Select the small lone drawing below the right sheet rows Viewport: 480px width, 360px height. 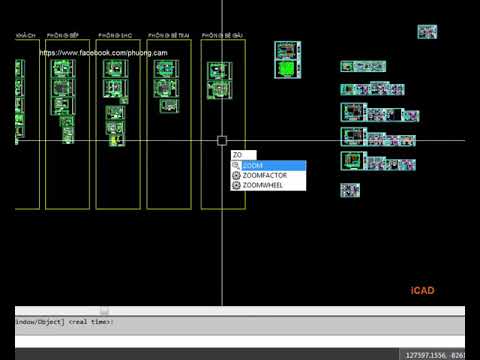click(350, 190)
